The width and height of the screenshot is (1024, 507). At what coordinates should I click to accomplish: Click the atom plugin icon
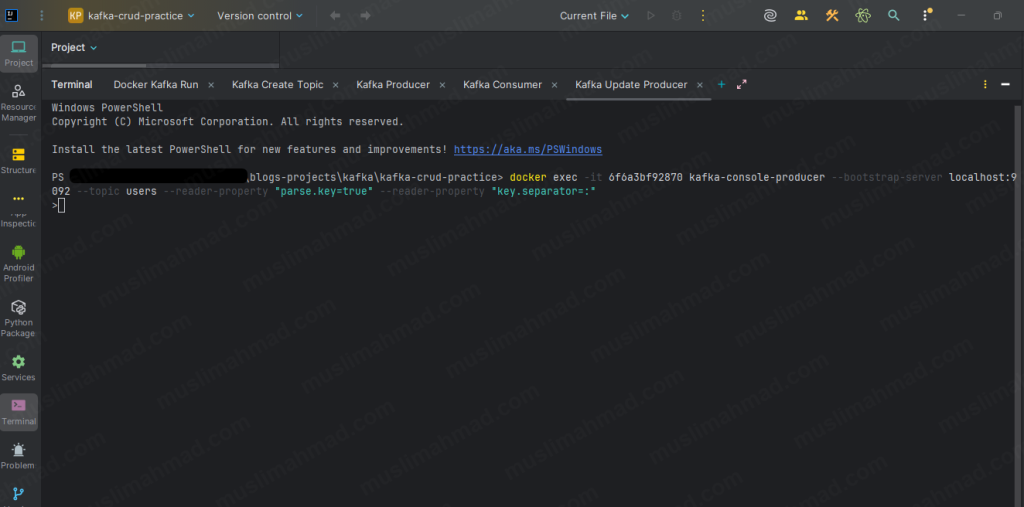point(863,16)
